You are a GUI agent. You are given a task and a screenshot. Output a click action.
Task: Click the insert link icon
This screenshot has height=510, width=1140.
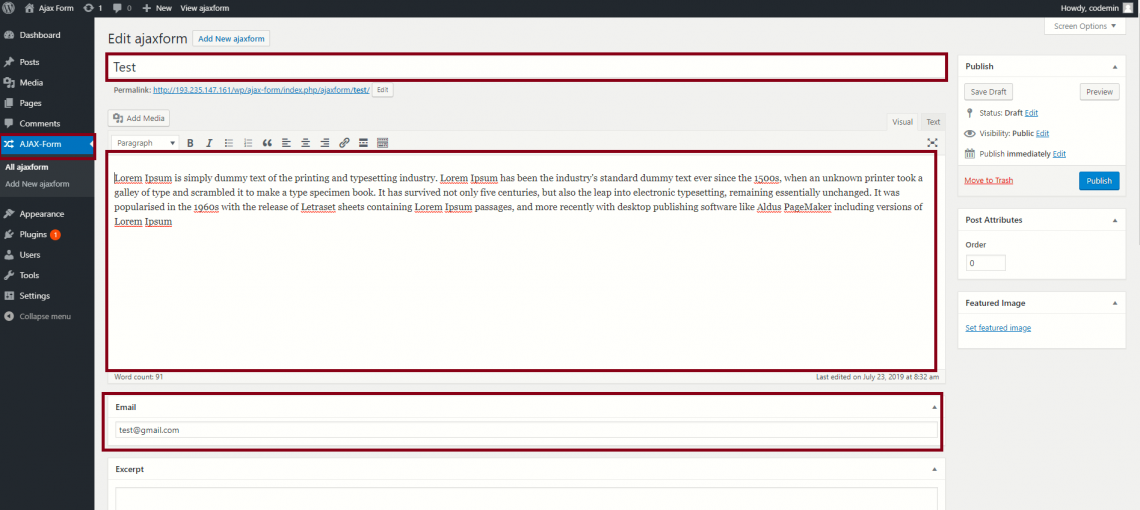[344, 143]
